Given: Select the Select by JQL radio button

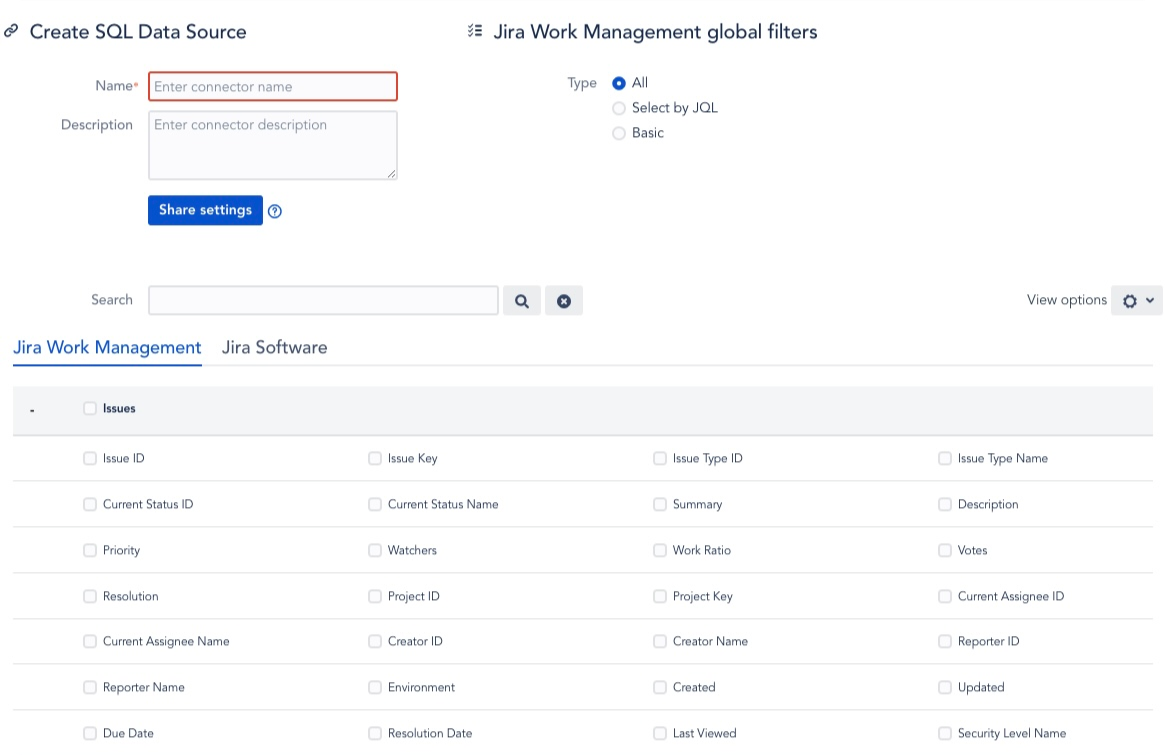Looking at the screenshot, I should 619,108.
